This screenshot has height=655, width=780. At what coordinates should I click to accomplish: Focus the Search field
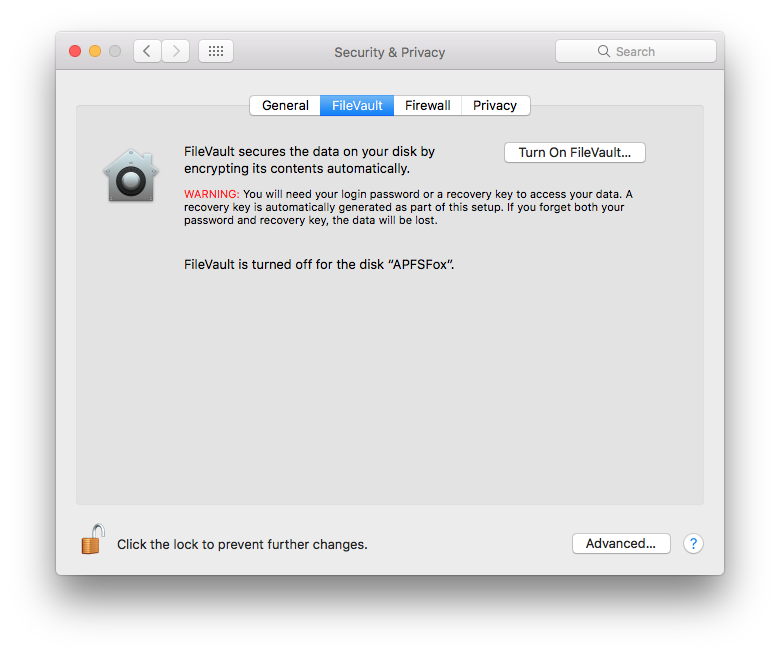pyautogui.click(x=636, y=51)
